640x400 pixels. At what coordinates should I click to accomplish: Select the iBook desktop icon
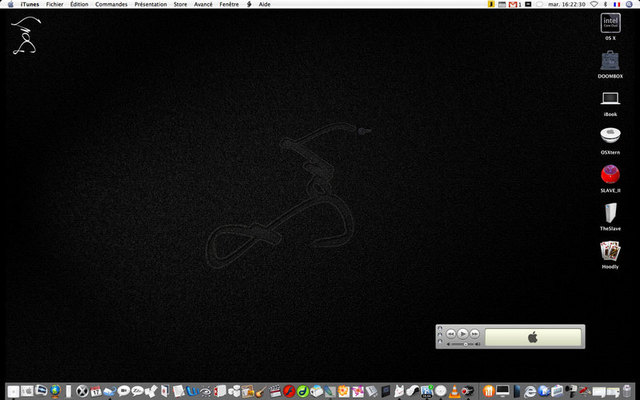coord(610,98)
